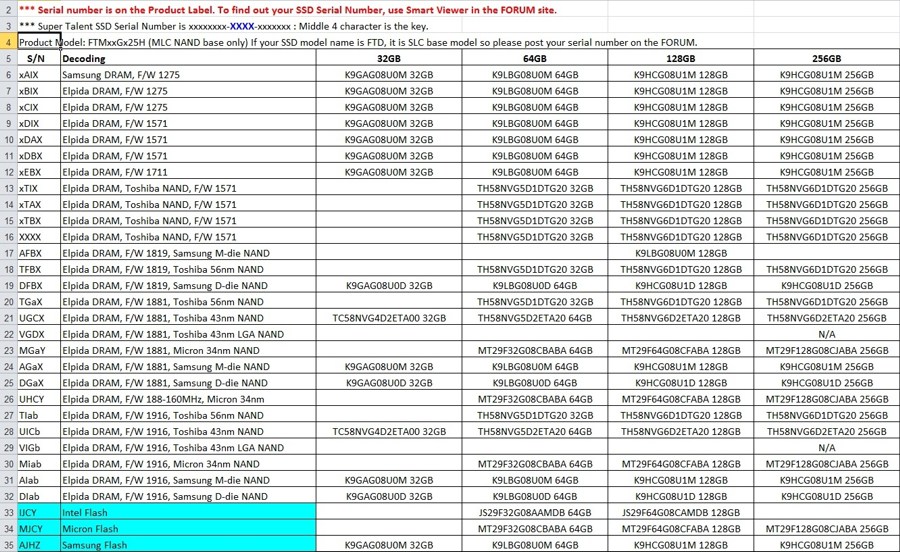
Task: Select the 64GB column header cell
Action: 535,59
